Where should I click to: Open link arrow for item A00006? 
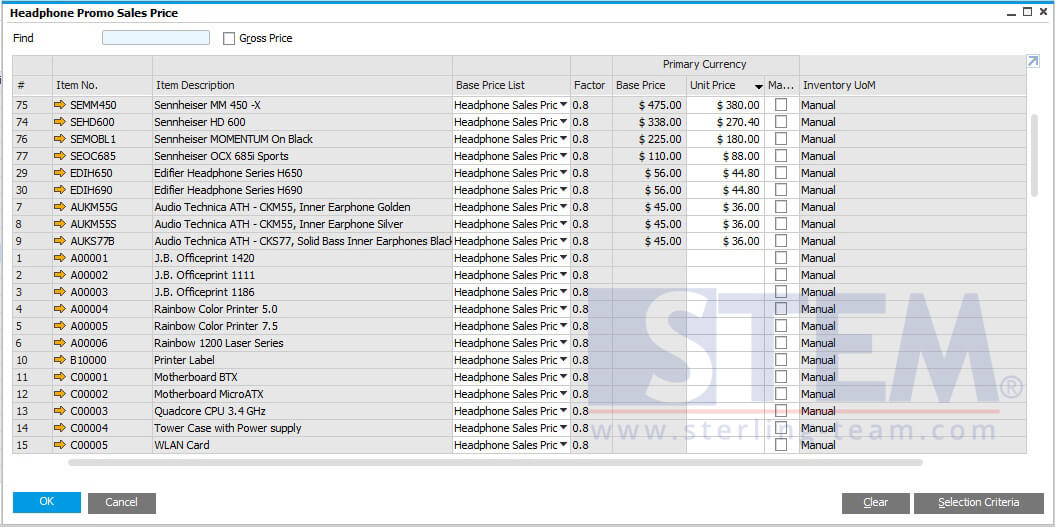coord(60,343)
